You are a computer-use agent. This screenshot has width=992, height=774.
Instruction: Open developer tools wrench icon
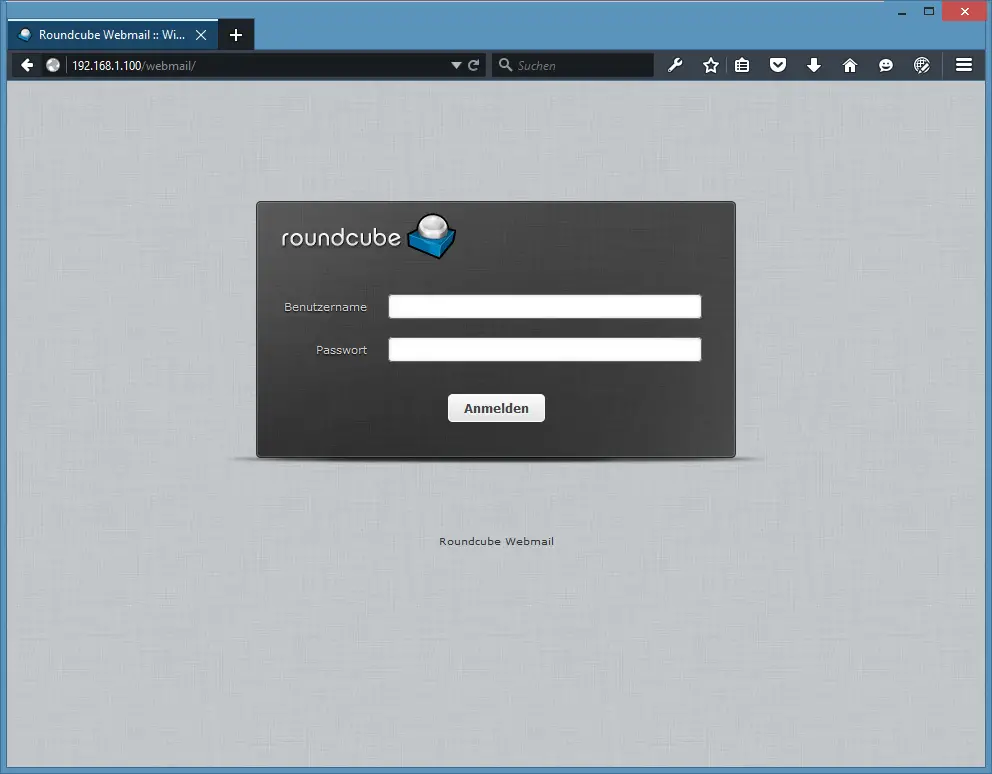tap(675, 65)
